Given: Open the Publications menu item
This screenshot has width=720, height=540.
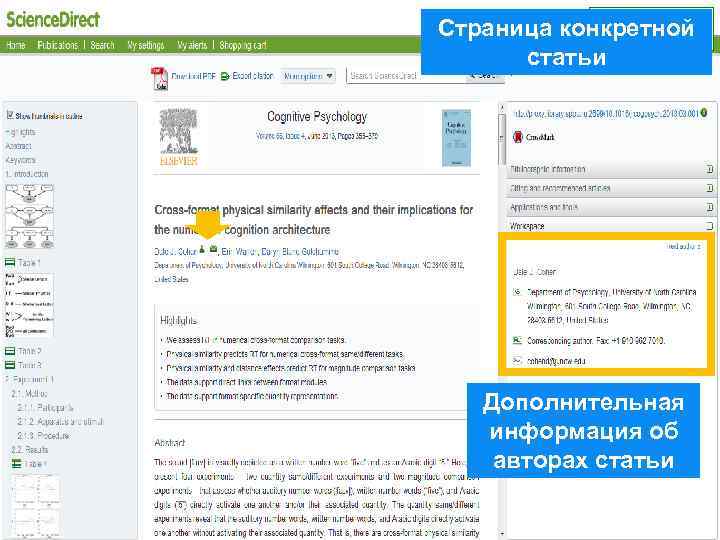Looking at the screenshot, I should pos(57,45).
